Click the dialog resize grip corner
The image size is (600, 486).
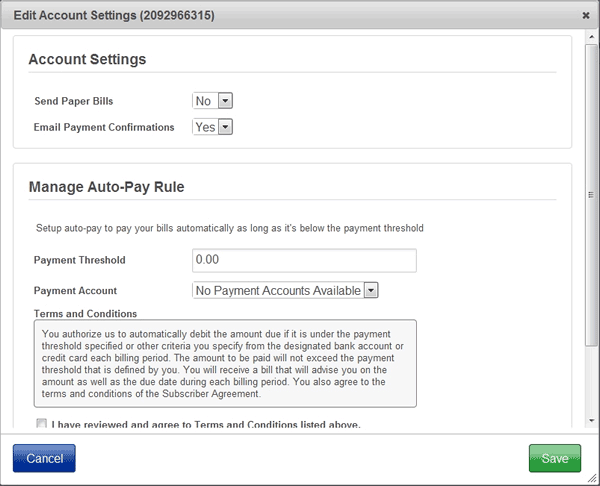pyautogui.click(x=592, y=478)
